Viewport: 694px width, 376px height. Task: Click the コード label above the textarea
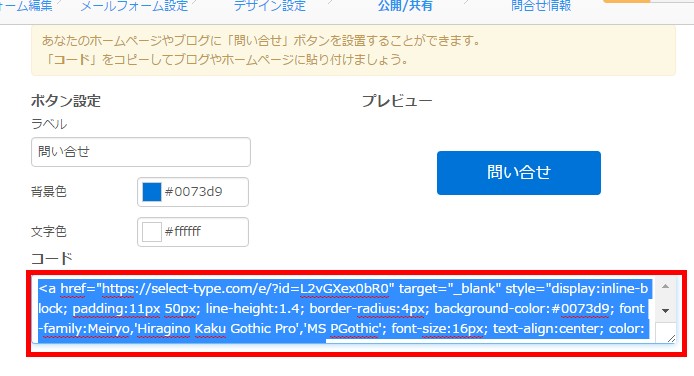[52, 258]
